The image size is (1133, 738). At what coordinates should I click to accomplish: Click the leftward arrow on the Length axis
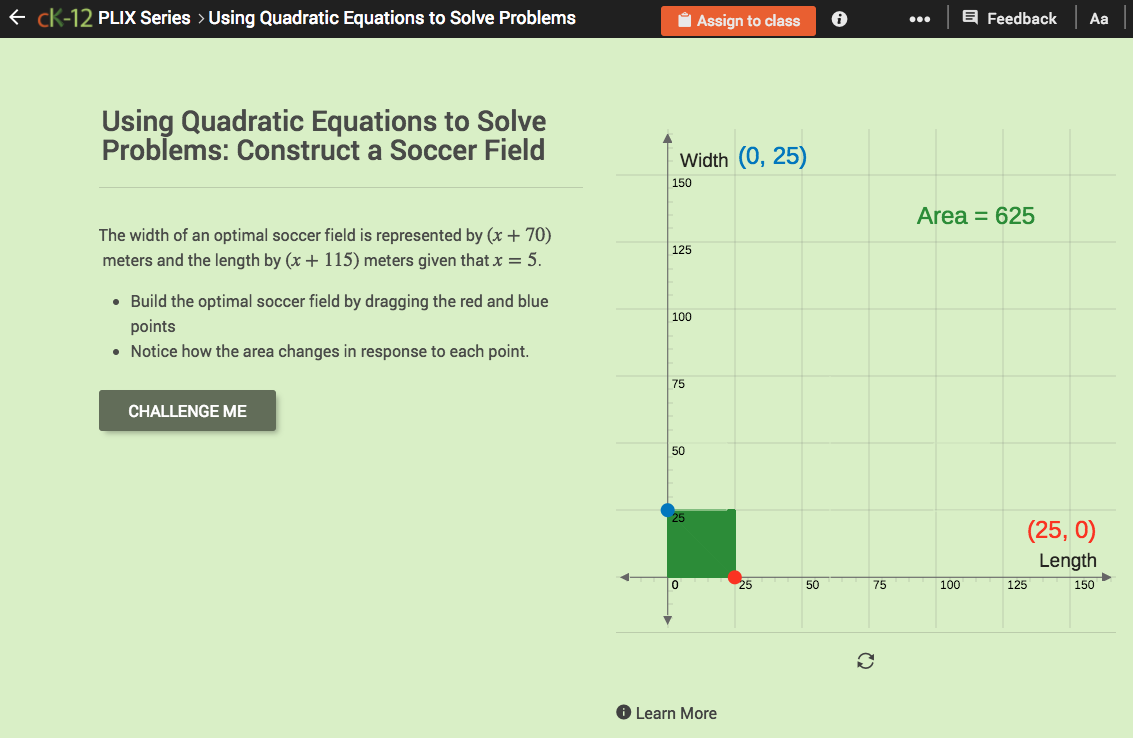point(626,577)
